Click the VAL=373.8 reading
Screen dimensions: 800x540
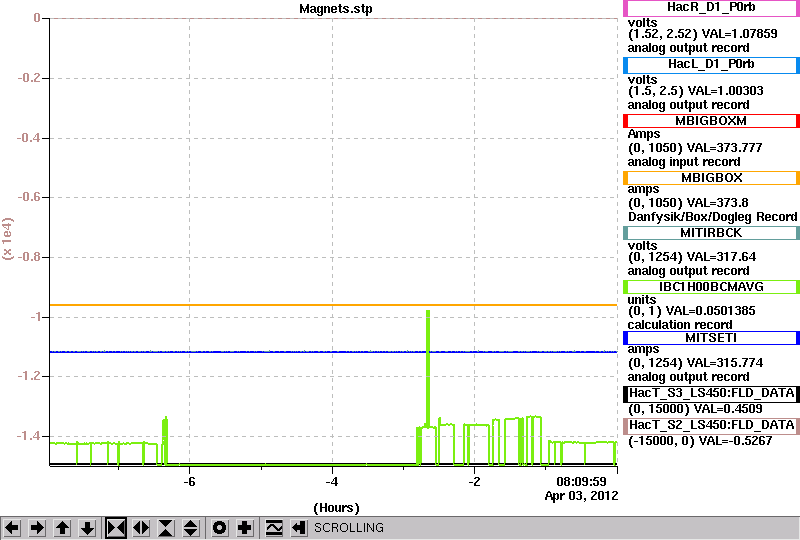point(717,203)
